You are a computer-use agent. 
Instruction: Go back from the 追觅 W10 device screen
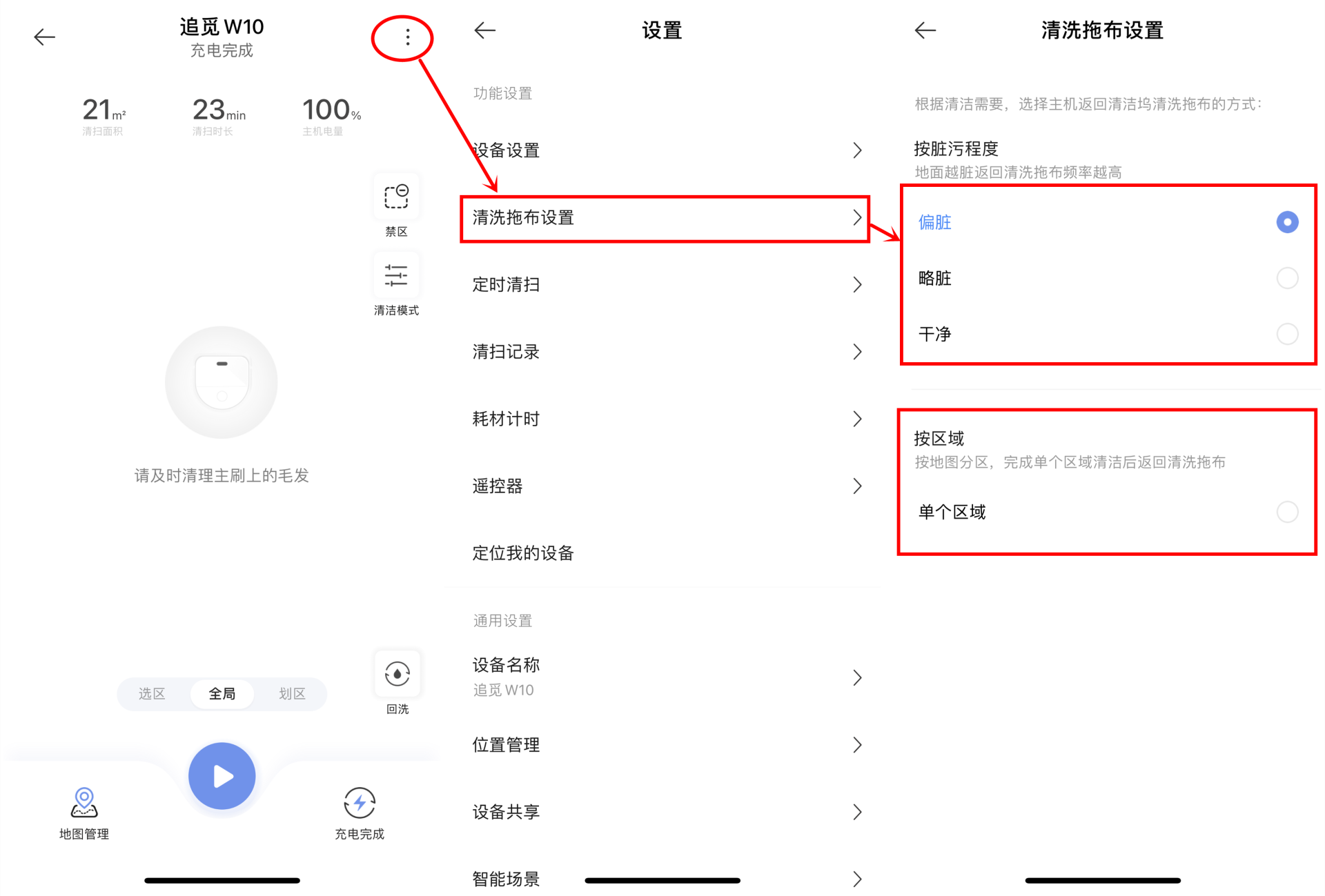pos(45,37)
